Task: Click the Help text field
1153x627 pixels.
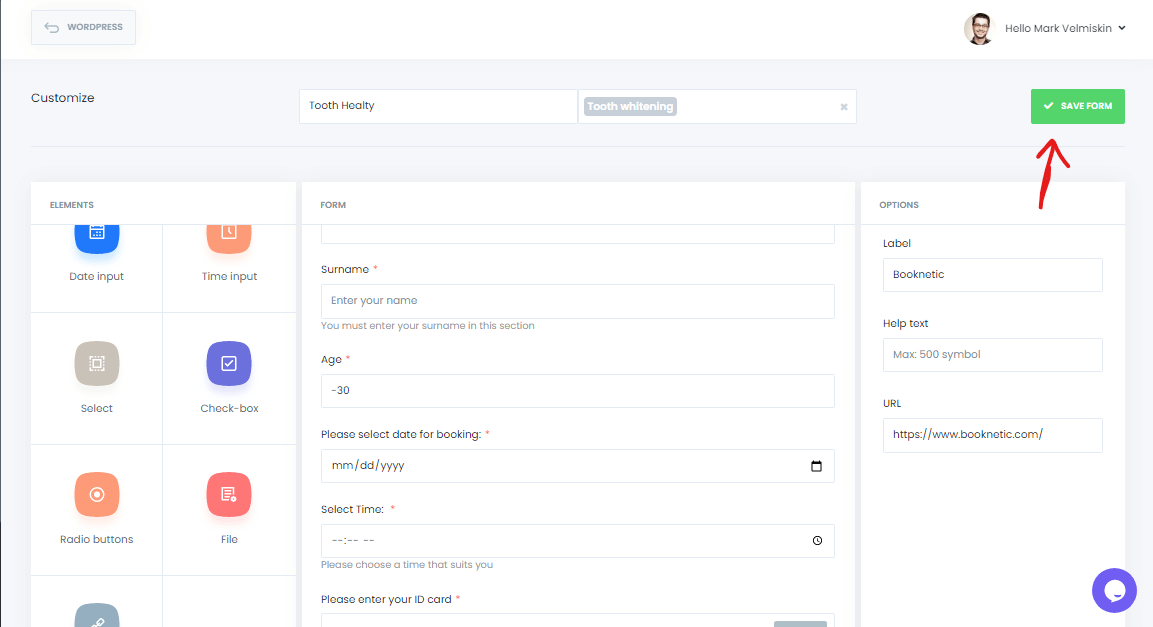Action: [992, 355]
